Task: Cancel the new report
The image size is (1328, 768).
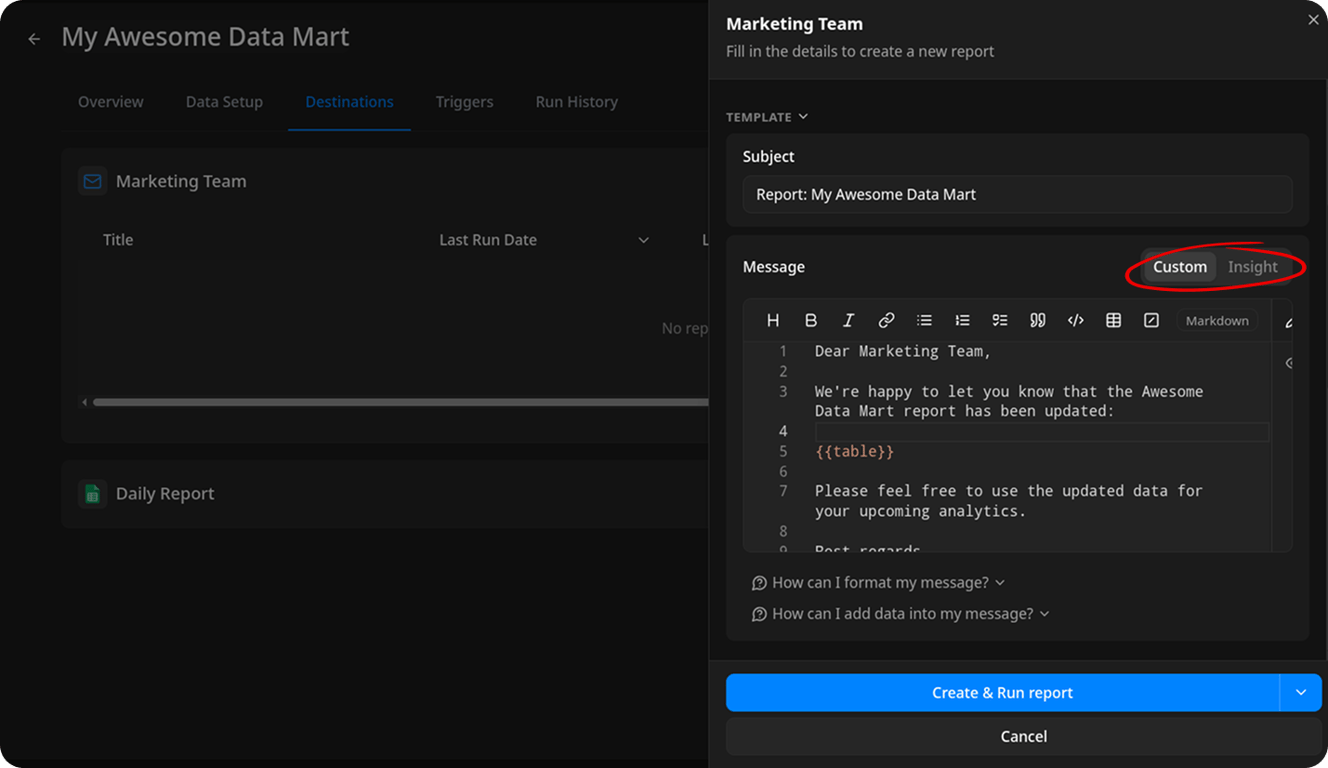Action: (x=1024, y=736)
